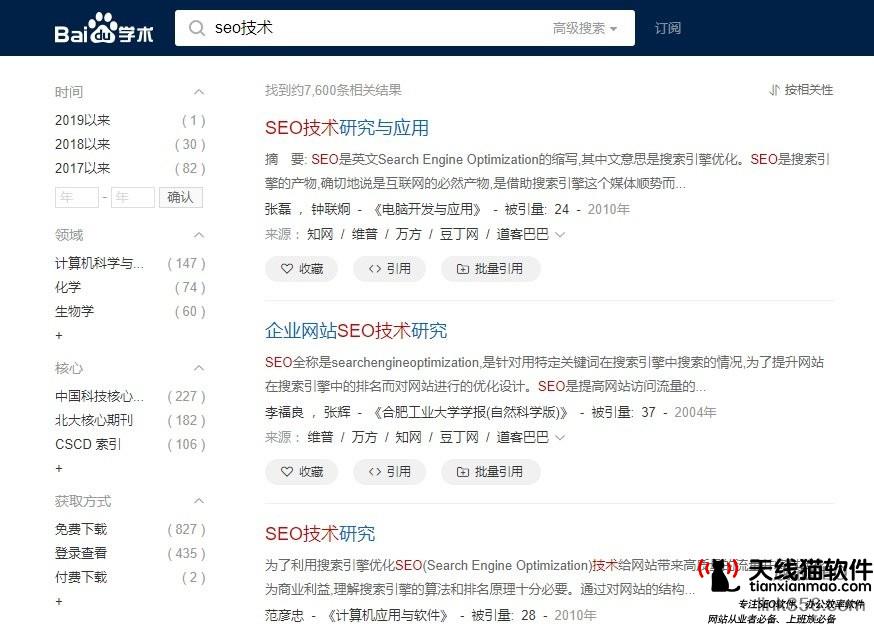Image resolution: width=874 pixels, height=628 pixels.
Task: Click 被引量: 37 of second result
Action: [623, 412]
